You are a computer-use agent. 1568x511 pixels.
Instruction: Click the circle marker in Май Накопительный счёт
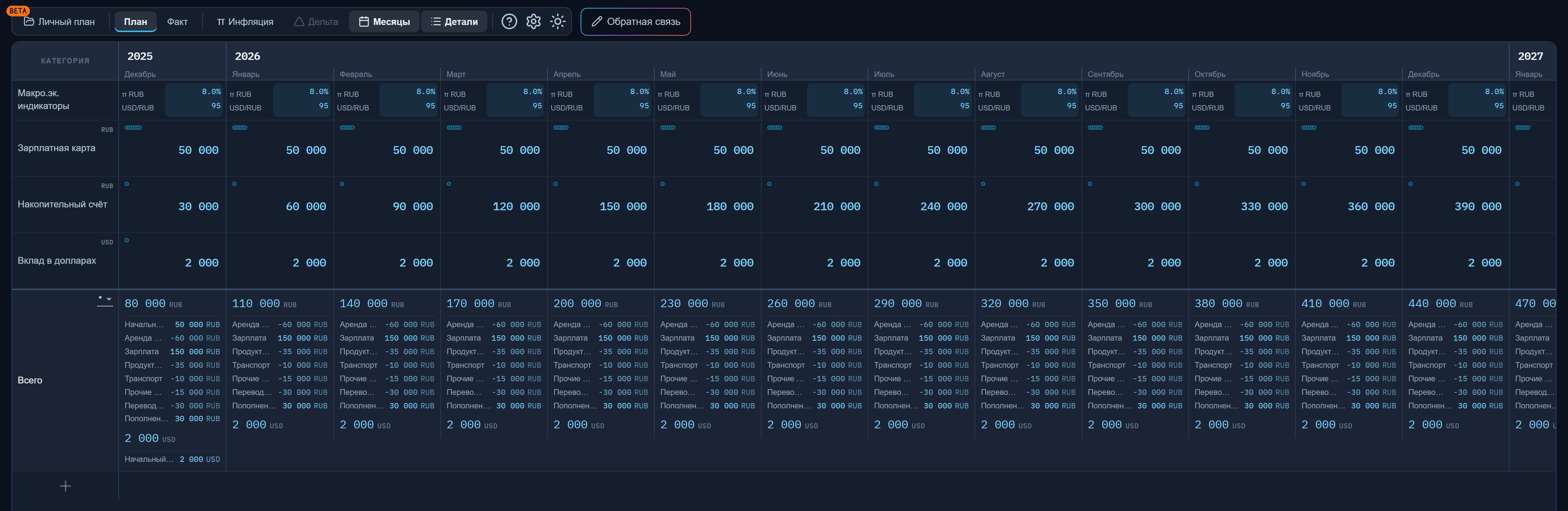click(662, 183)
